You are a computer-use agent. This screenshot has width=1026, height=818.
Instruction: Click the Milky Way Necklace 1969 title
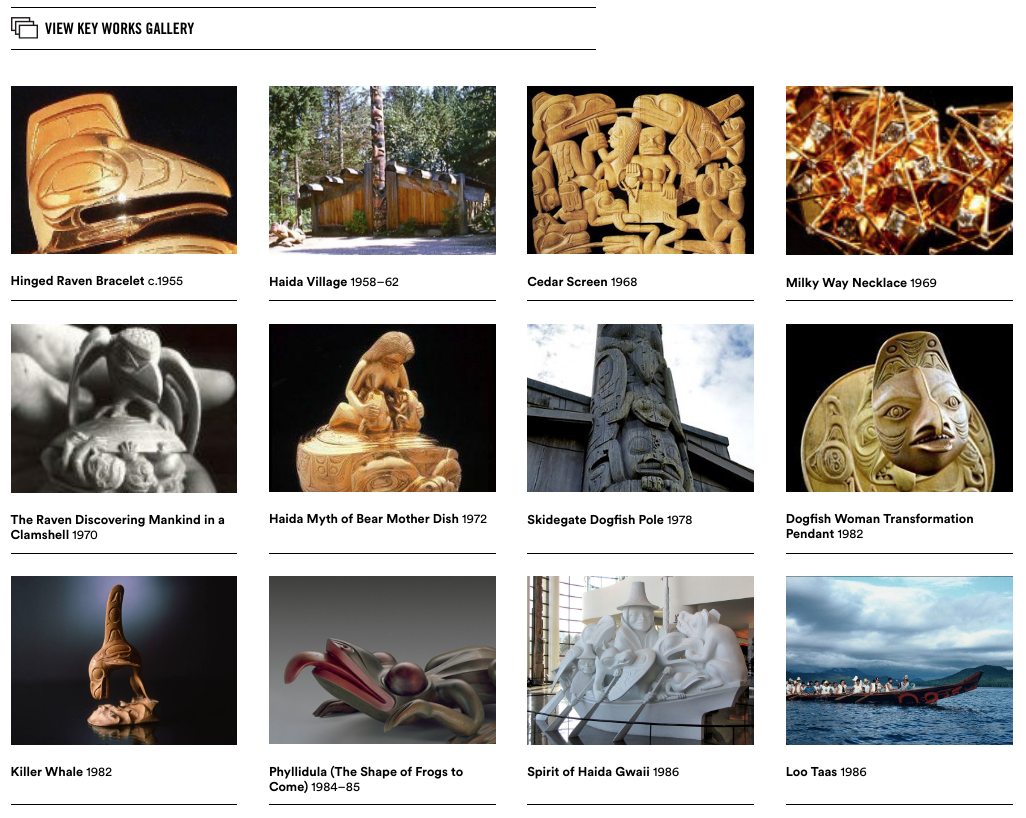coord(861,283)
